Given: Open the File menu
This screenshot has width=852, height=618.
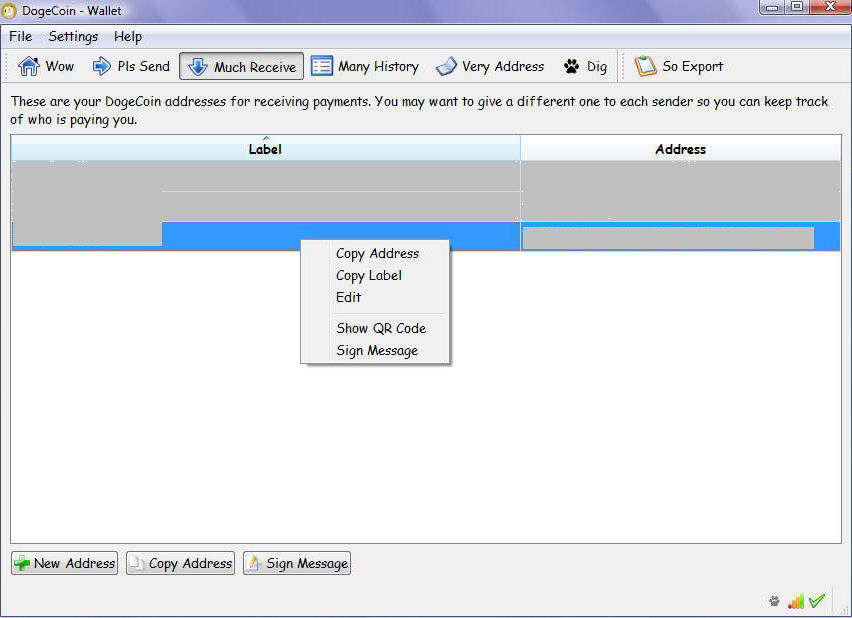Looking at the screenshot, I should coord(20,37).
